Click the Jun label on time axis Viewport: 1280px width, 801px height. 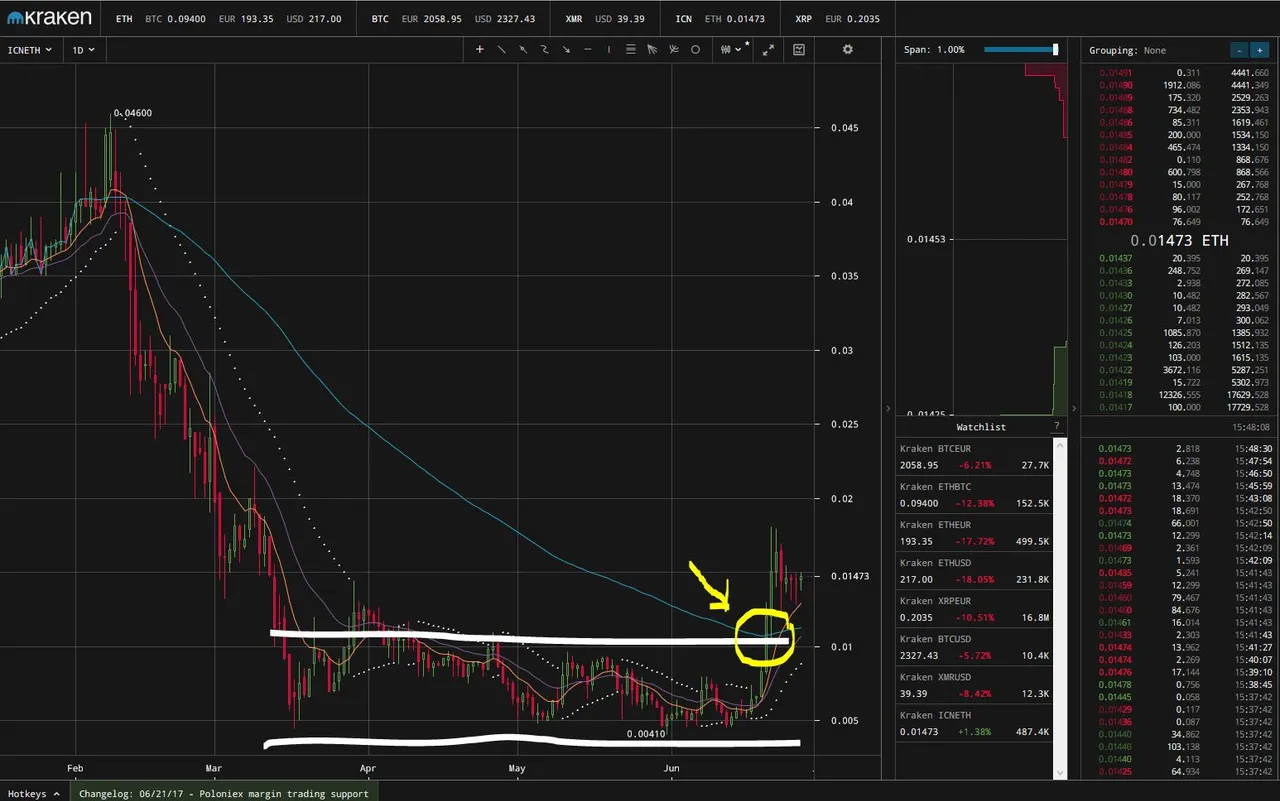(x=673, y=768)
